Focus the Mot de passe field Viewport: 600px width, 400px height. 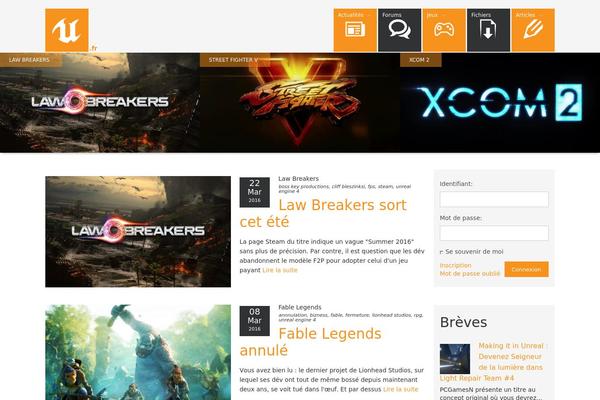click(494, 233)
